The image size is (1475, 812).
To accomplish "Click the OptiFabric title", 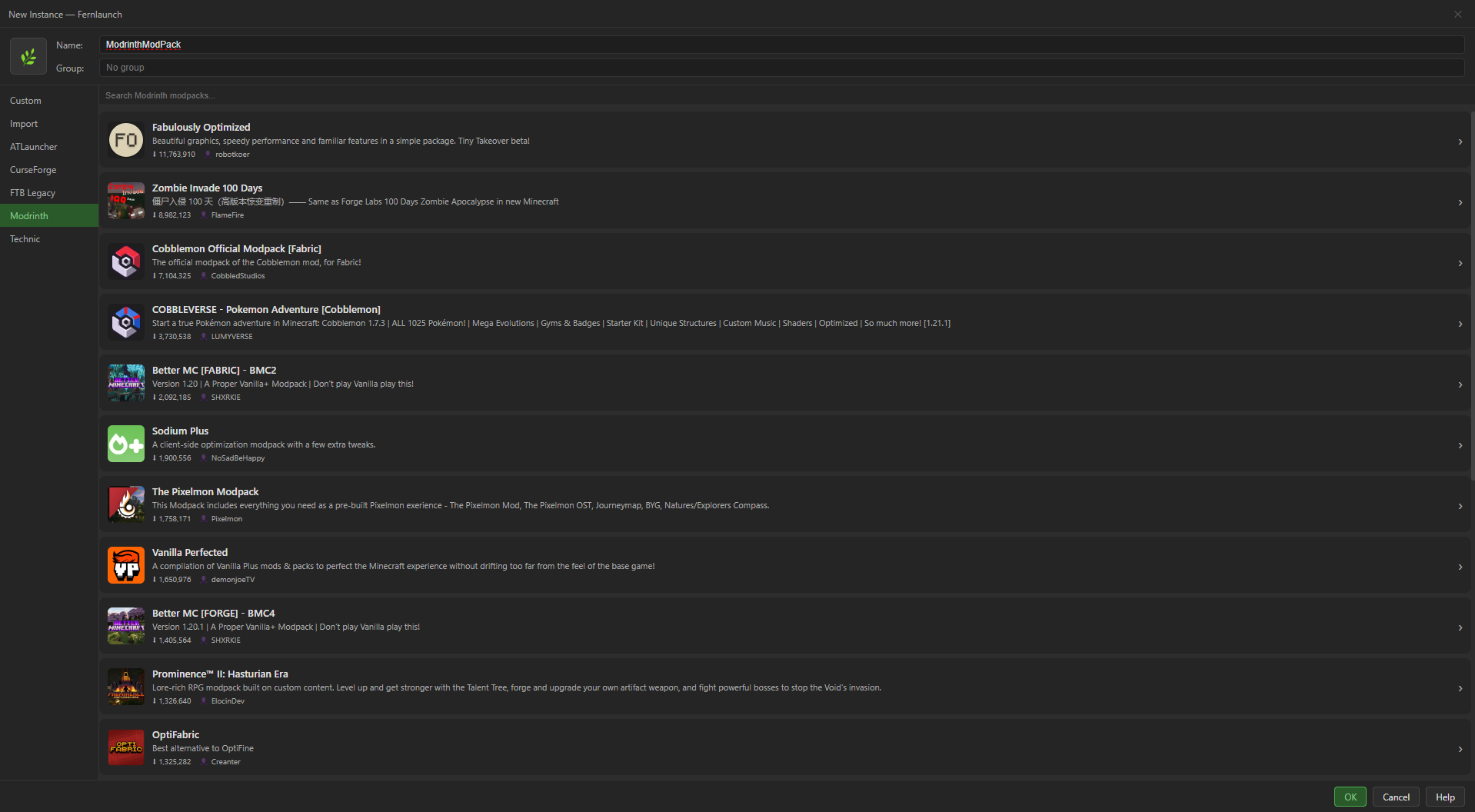I will [175, 735].
